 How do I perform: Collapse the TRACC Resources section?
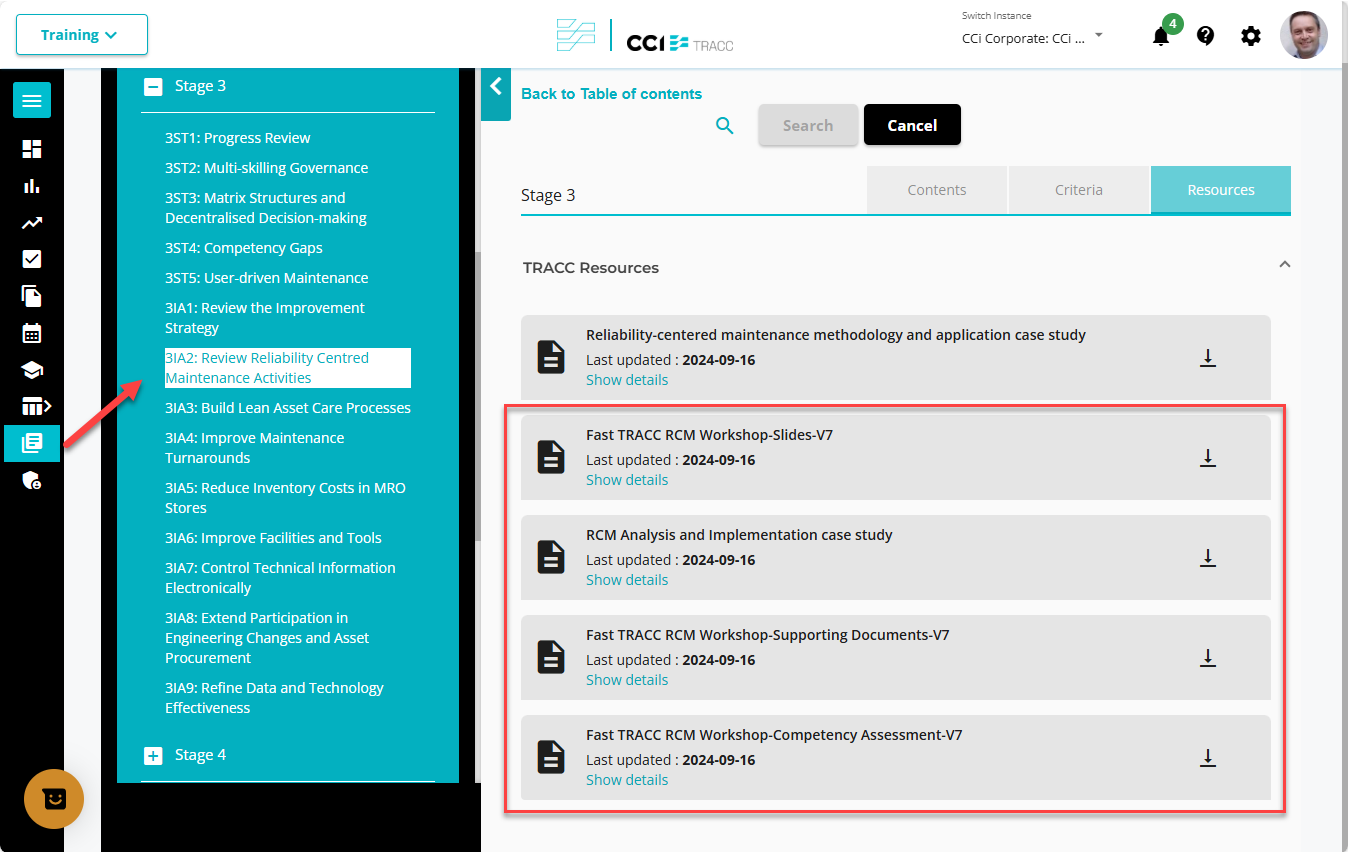(x=1284, y=265)
